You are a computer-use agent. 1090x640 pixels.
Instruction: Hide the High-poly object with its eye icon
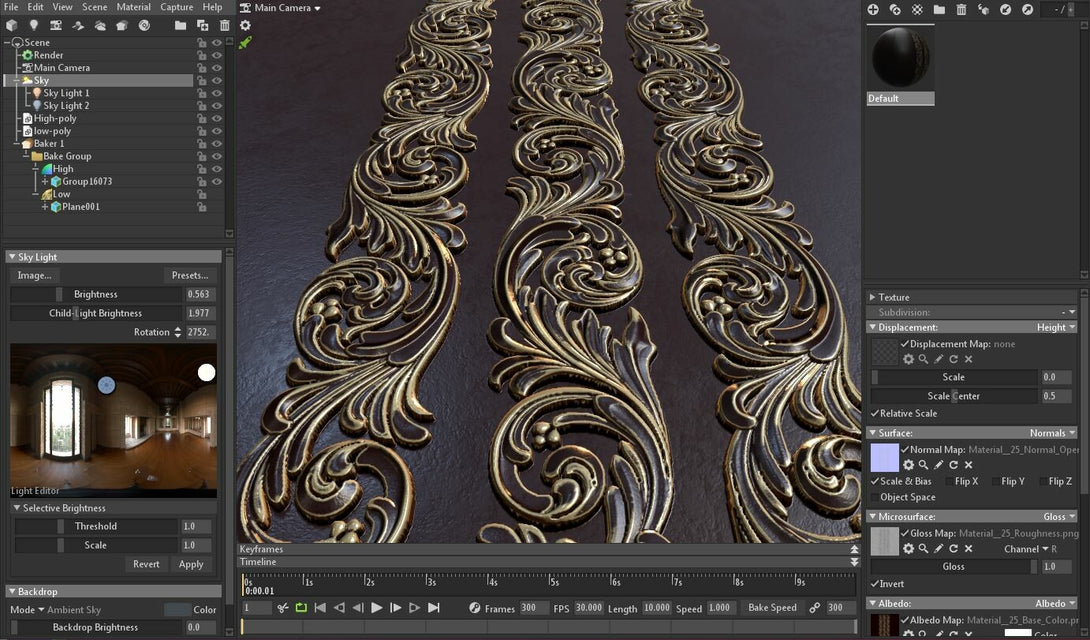click(217, 118)
